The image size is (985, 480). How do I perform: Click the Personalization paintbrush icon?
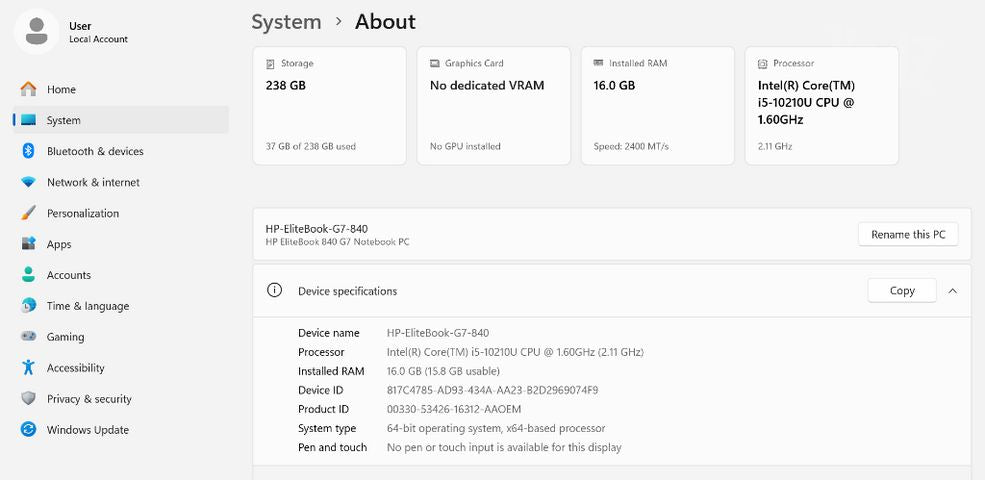tap(28, 213)
